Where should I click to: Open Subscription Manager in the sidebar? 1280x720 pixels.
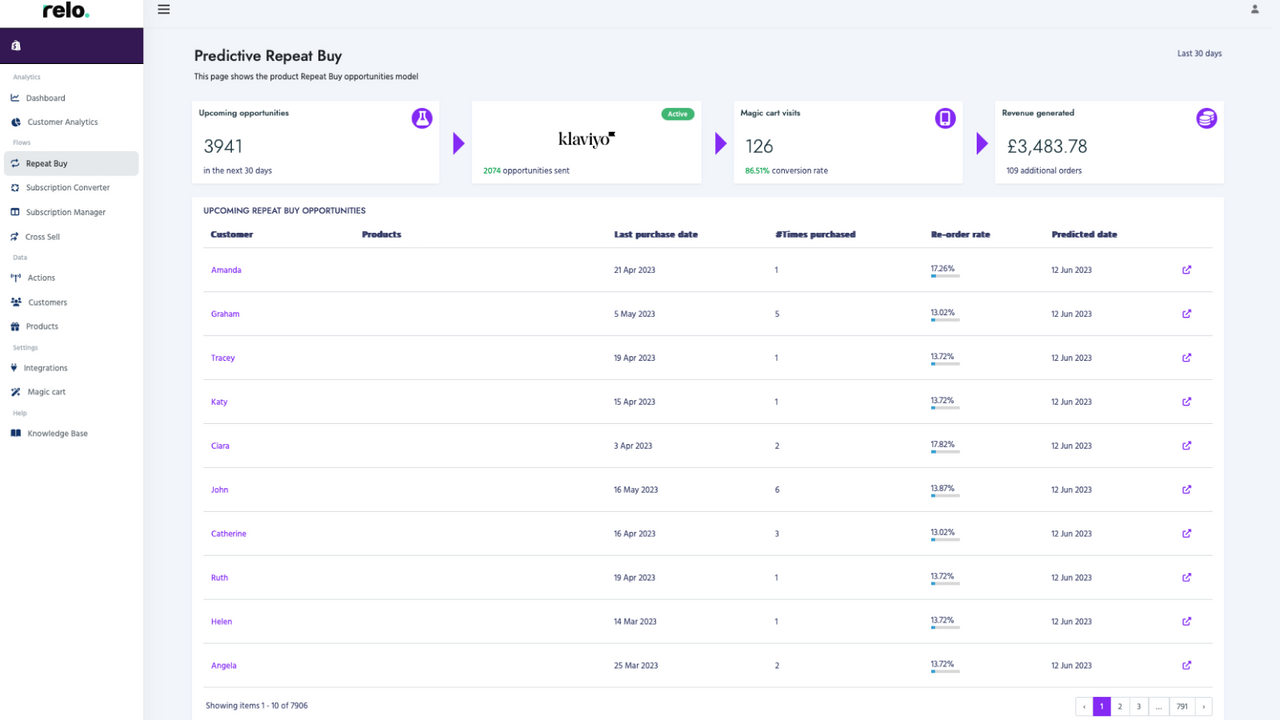point(65,212)
